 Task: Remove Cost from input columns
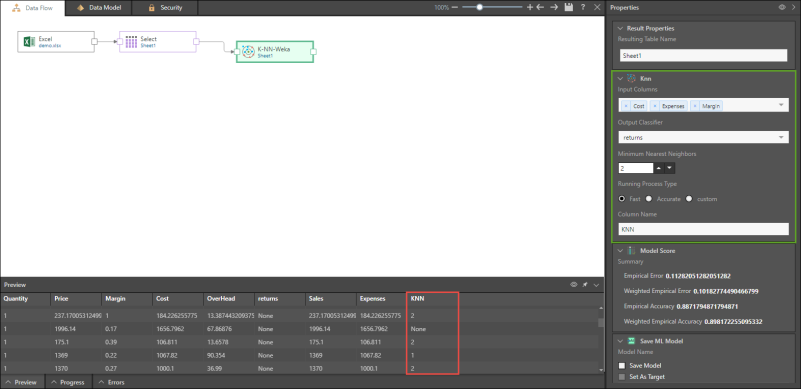coord(626,106)
